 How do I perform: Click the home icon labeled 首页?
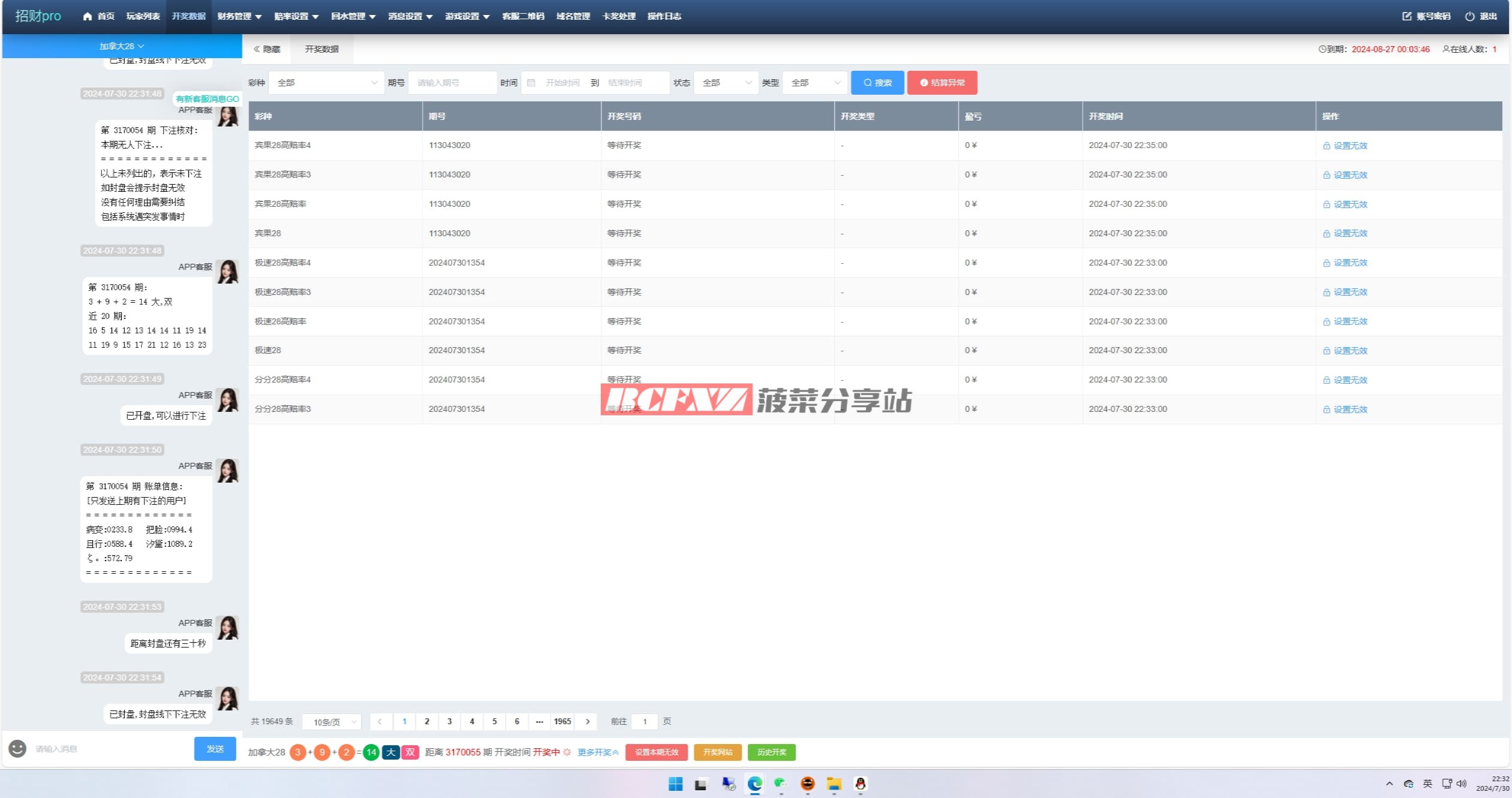(88, 16)
